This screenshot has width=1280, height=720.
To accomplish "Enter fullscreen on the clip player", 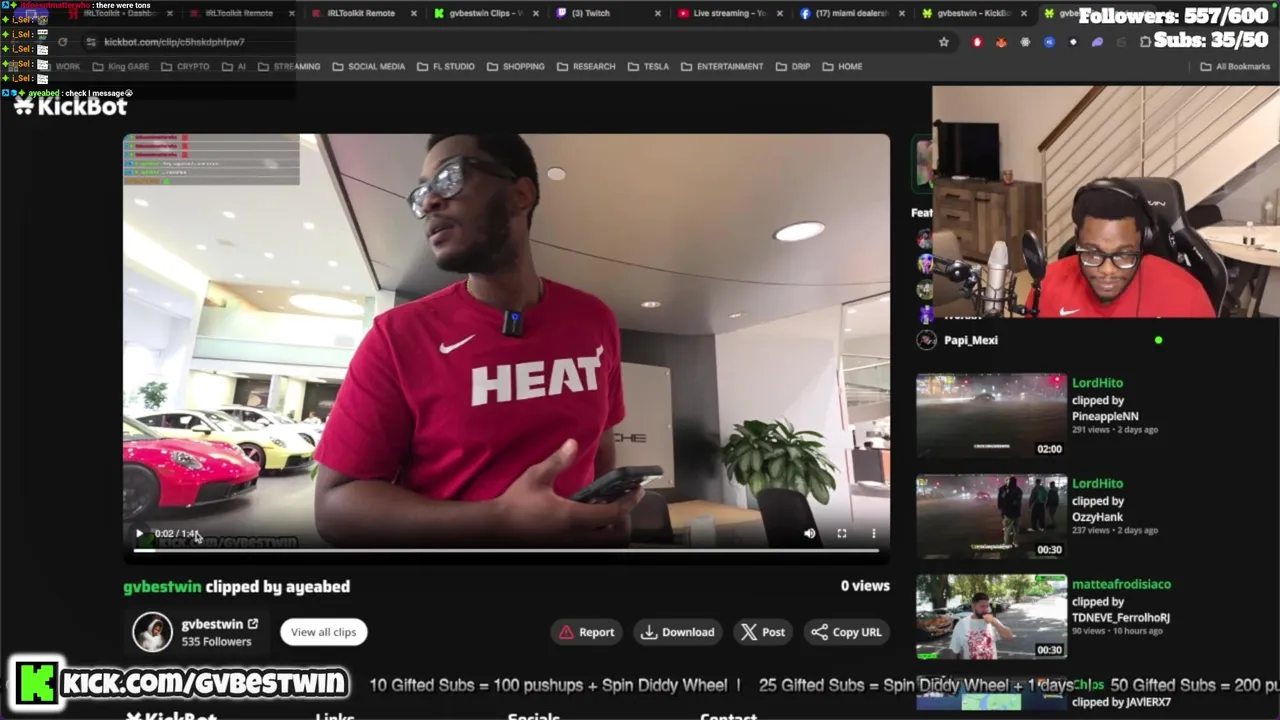I will click(x=842, y=534).
